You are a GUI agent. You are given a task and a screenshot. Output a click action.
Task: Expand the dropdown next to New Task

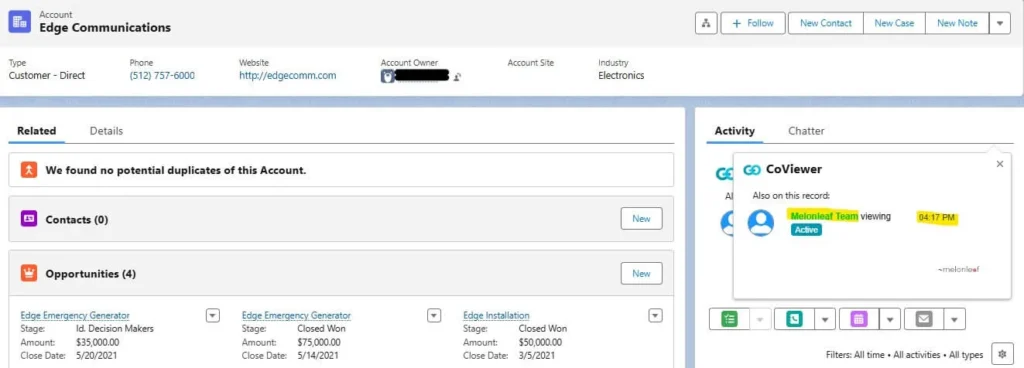click(x=760, y=319)
